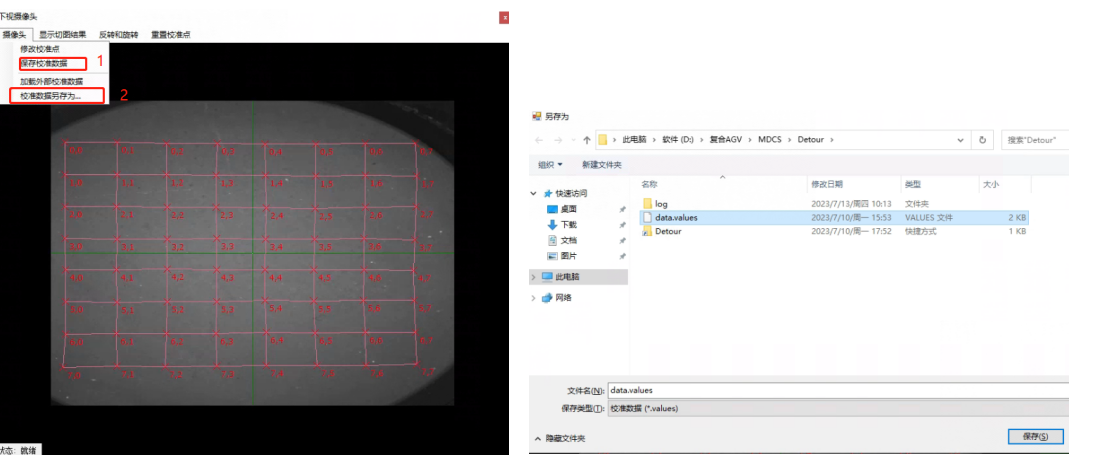Open the 组织 dropdown
The width and height of the screenshot is (1114, 464).
point(550,165)
